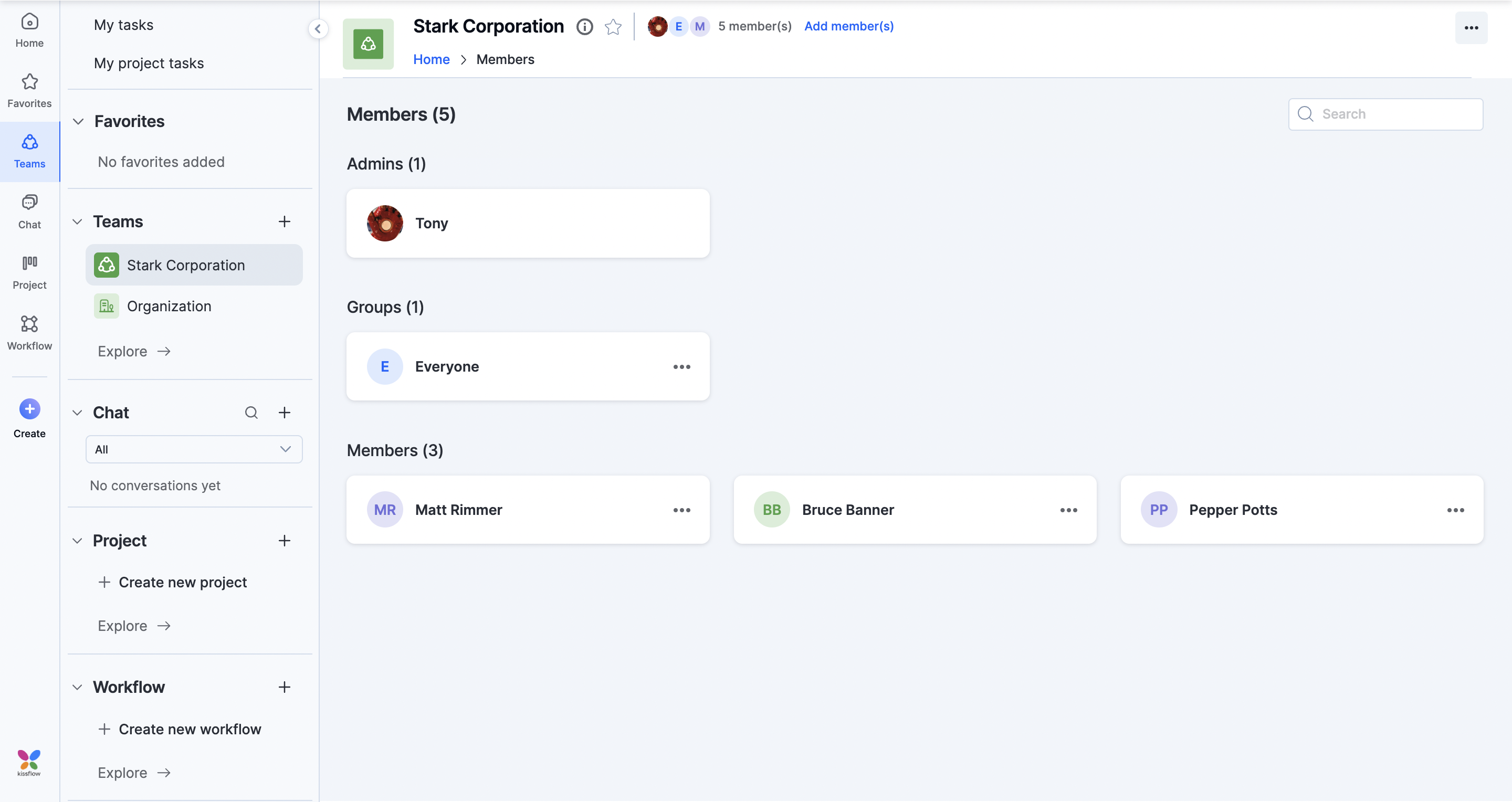Click Create new workflow
This screenshot has width=1512, height=802.
180,729
